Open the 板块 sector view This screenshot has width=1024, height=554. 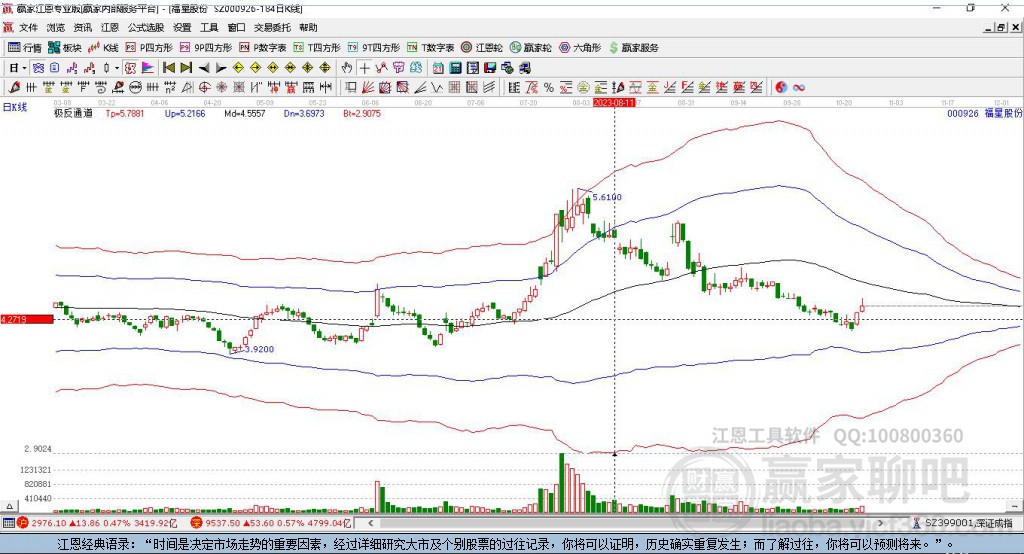tap(64, 48)
